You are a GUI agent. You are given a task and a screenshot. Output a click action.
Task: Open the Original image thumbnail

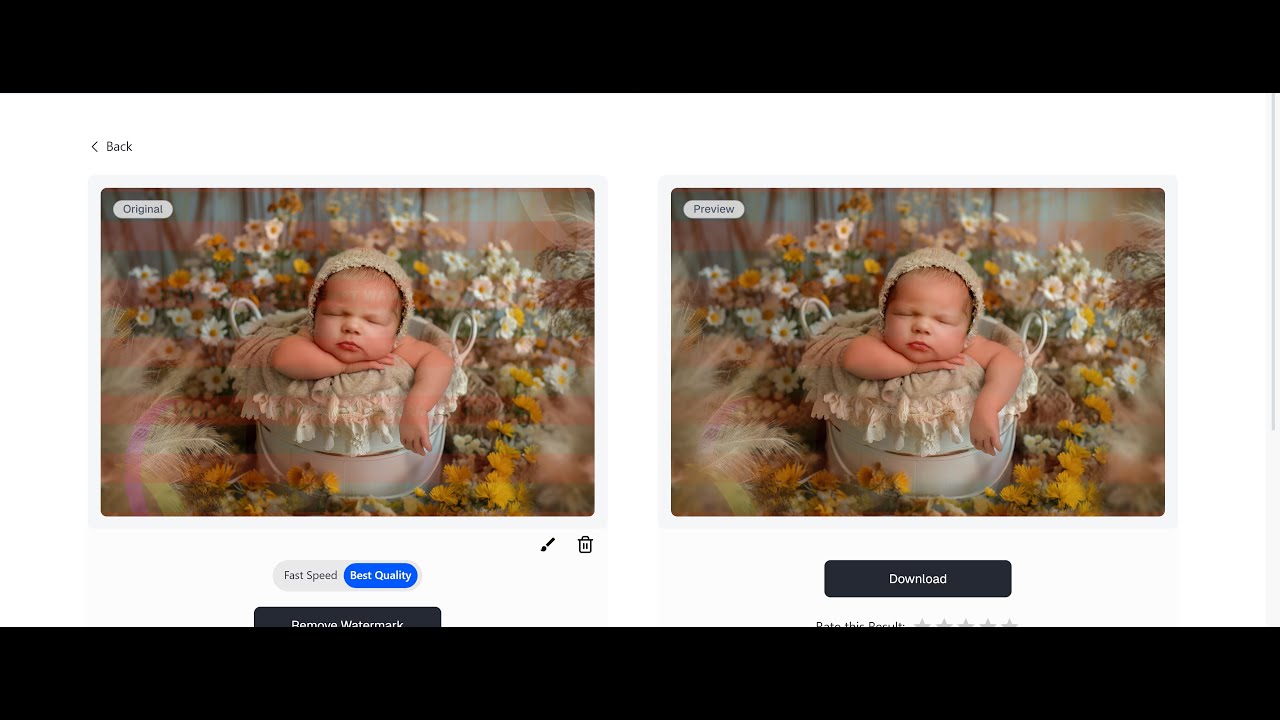tap(347, 352)
